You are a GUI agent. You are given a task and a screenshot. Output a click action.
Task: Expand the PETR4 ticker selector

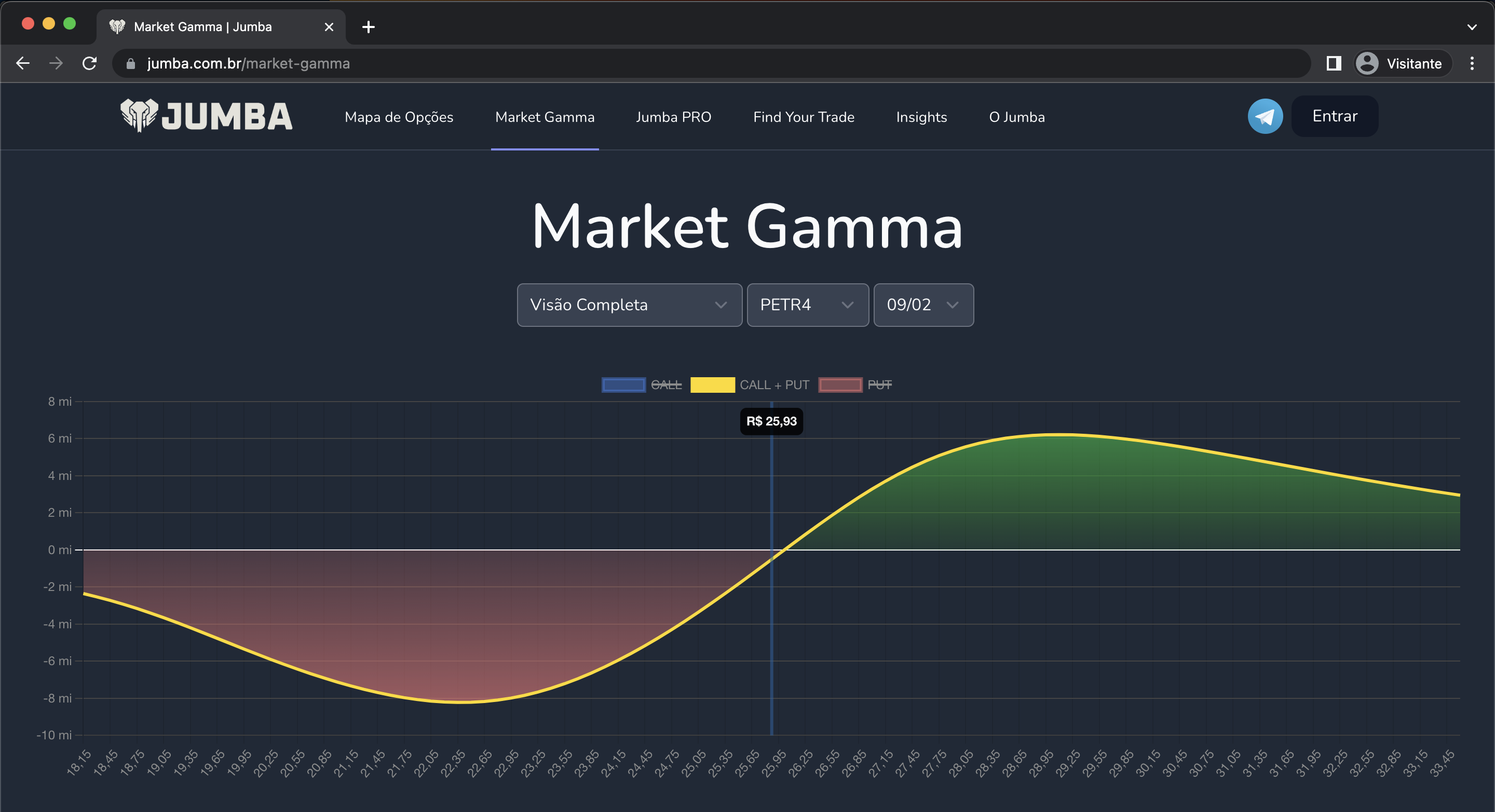pos(807,305)
